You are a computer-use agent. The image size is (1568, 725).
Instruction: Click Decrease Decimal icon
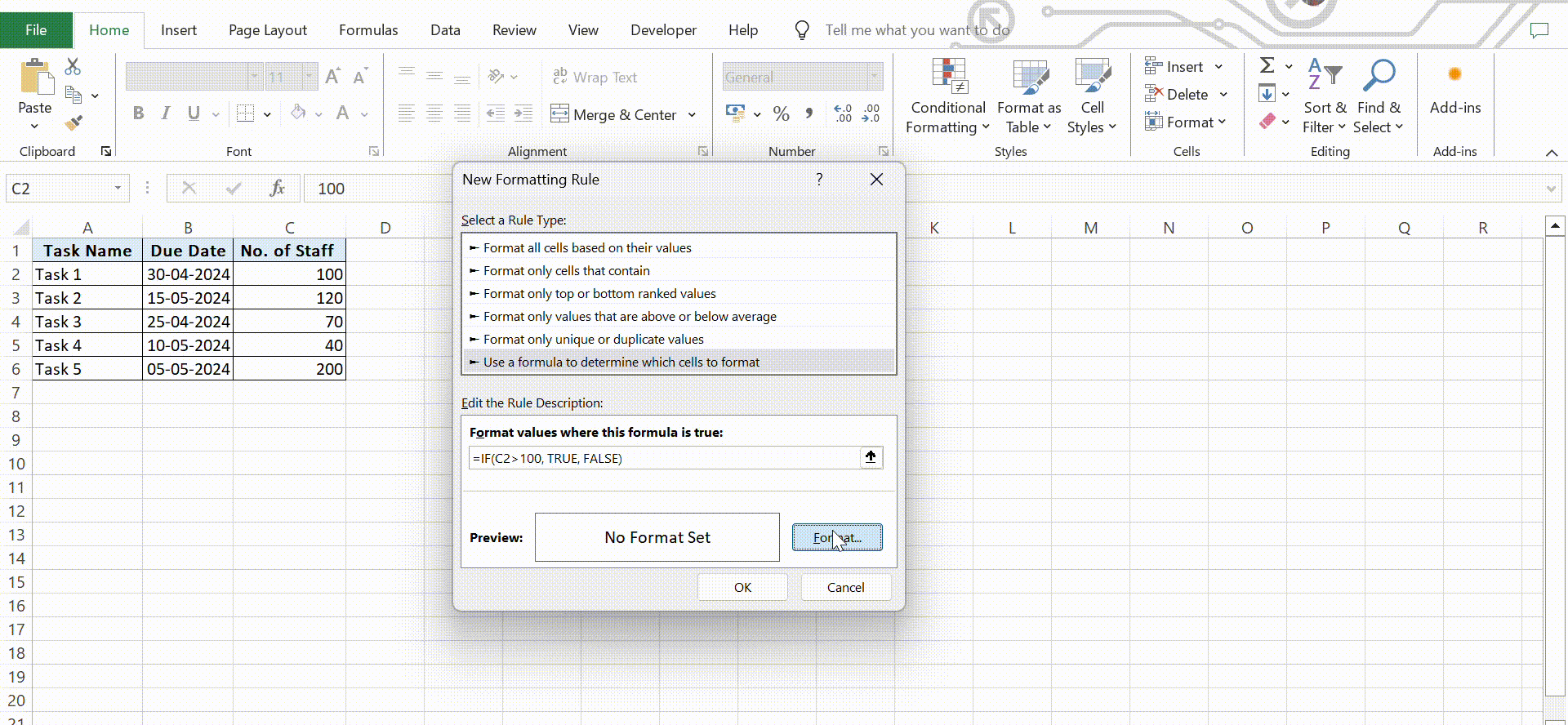pyautogui.click(x=871, y=113)
